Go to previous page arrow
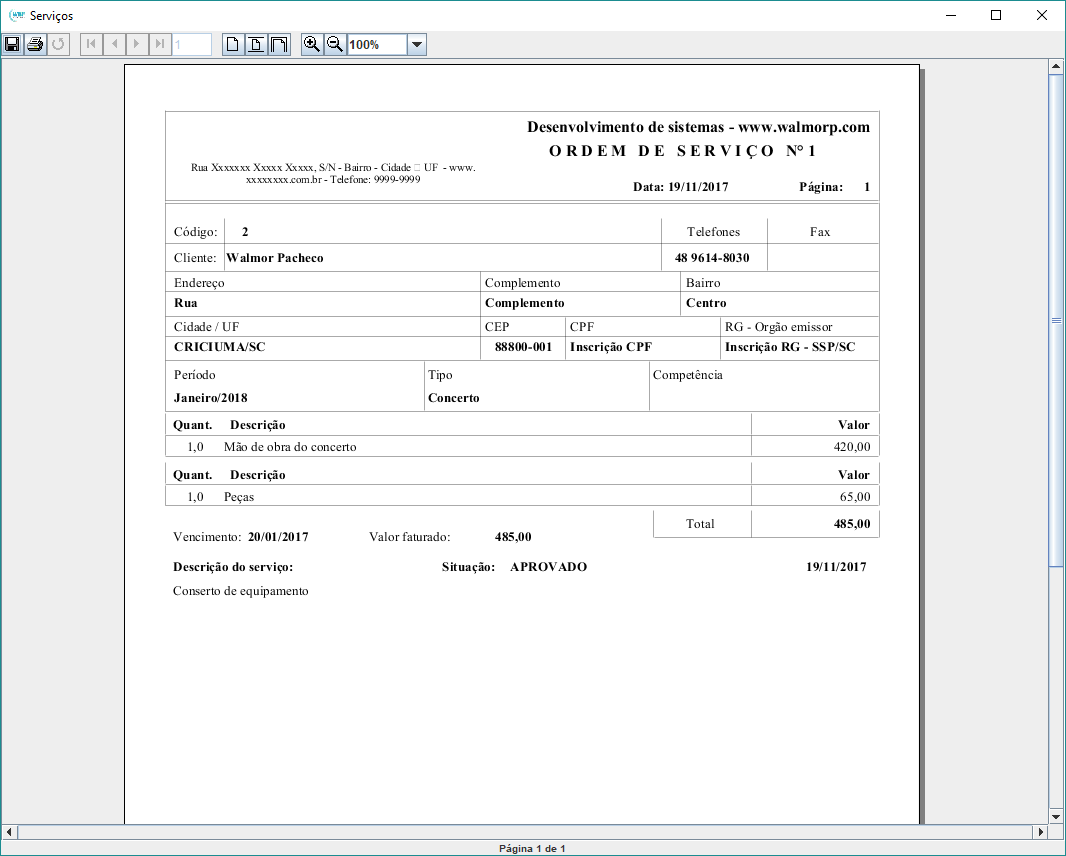Viewport: 1066px width, 856px height. tap(114, 44)
